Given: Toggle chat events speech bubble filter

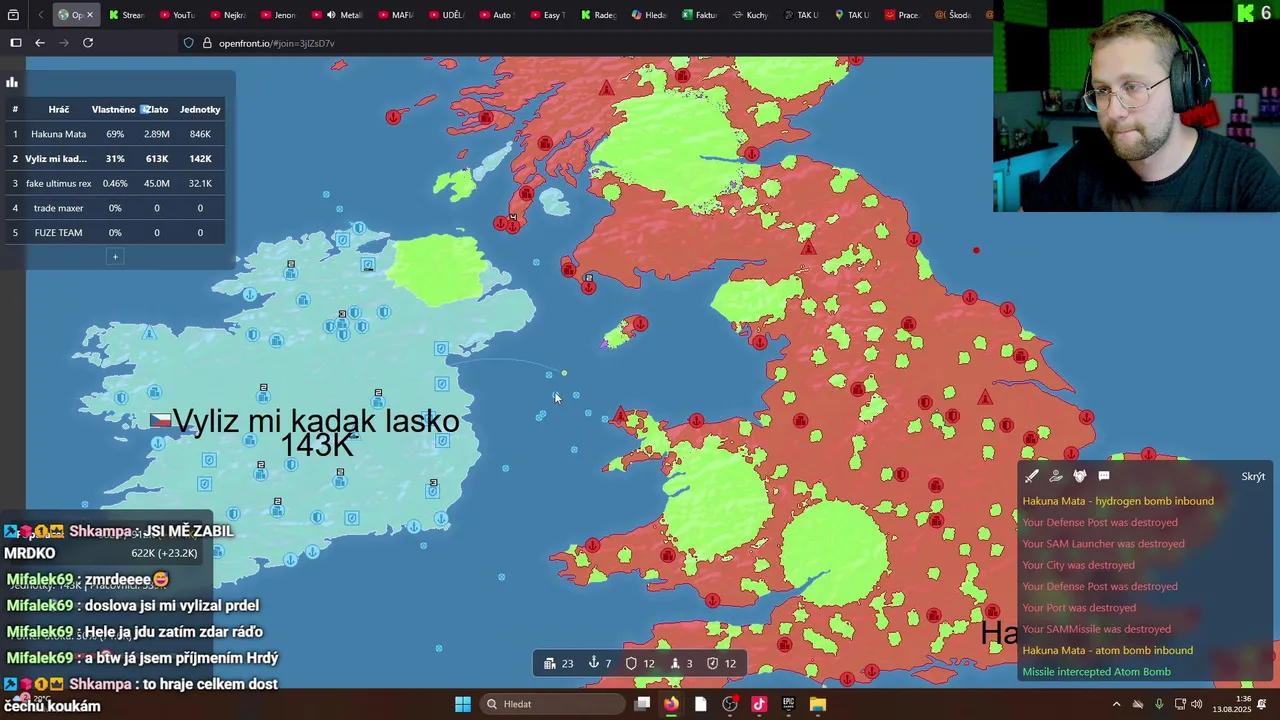Looking at the screenshot, I should pyautogui.click(x=1104, y=476).
